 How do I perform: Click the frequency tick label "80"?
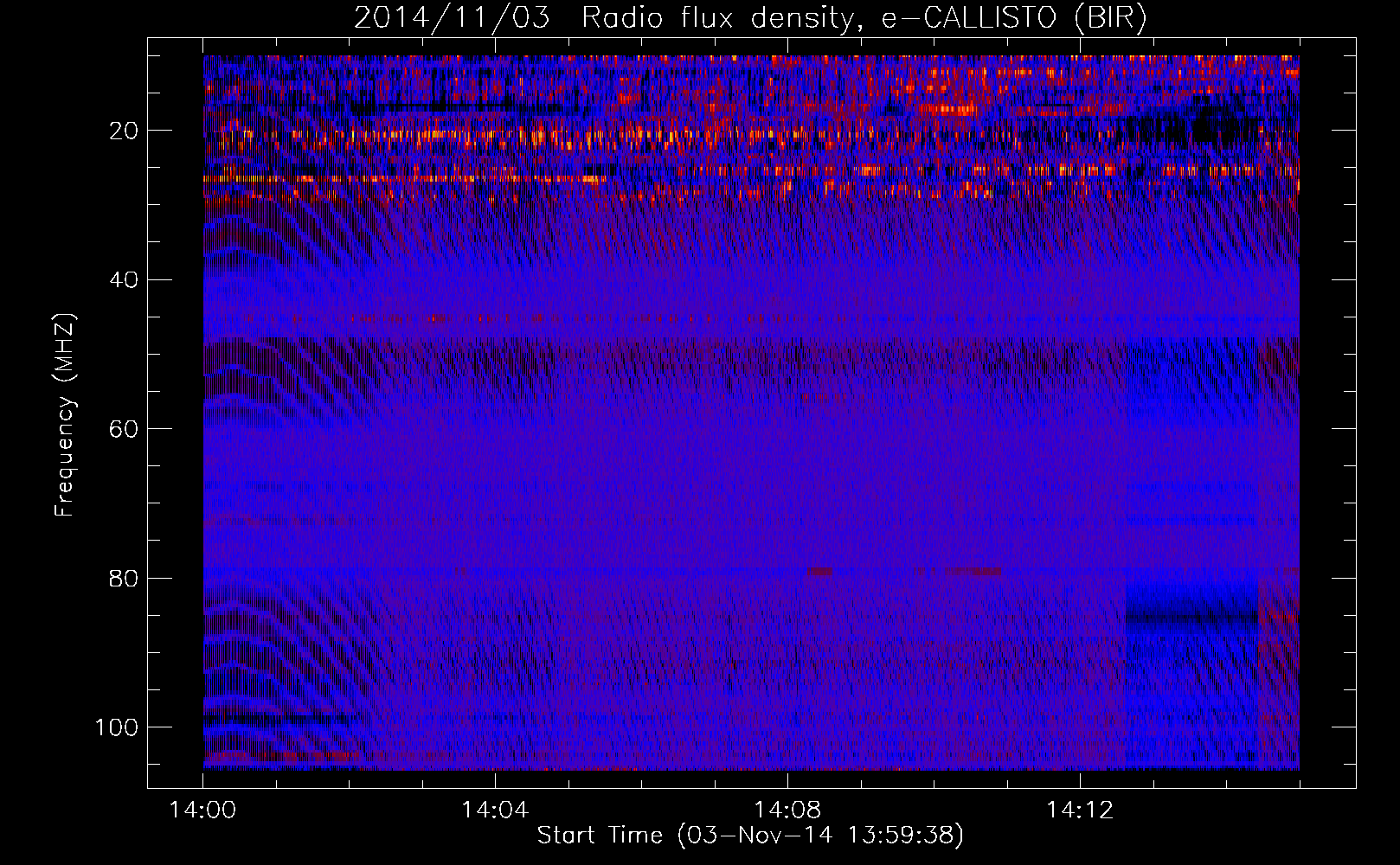coord(125,579)
